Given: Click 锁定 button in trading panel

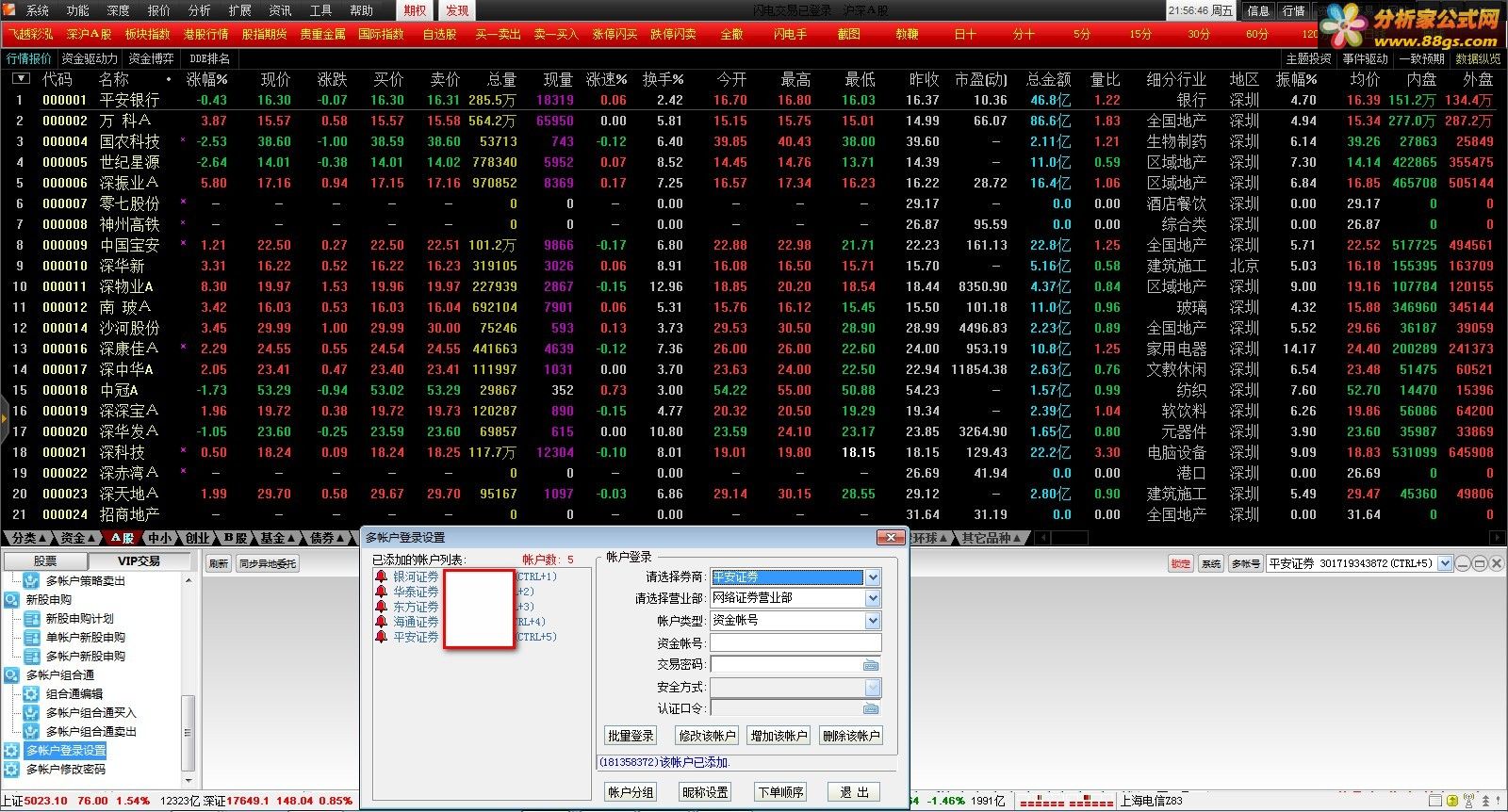Looking at the screenshot, I should (1180, 563).
